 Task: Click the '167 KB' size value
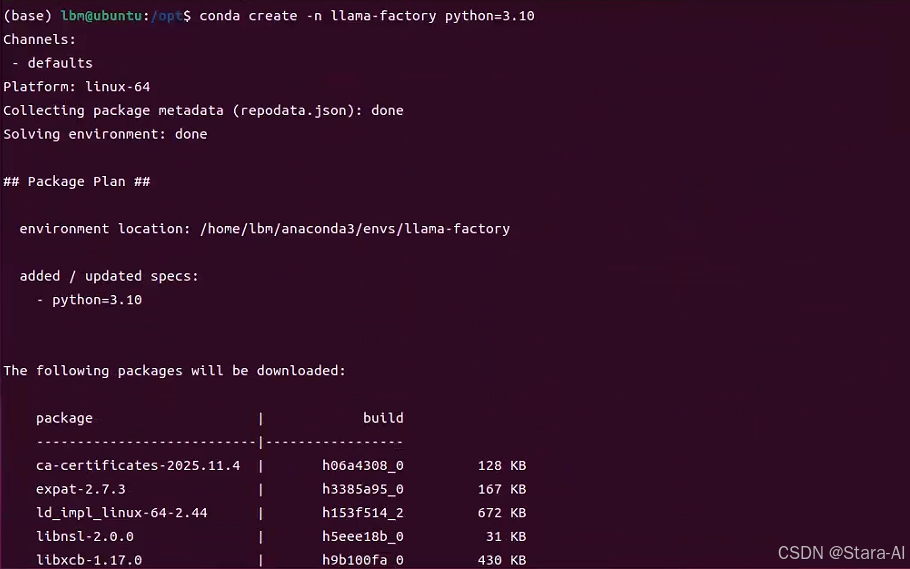pyautogui.click(x=502, y=489)
